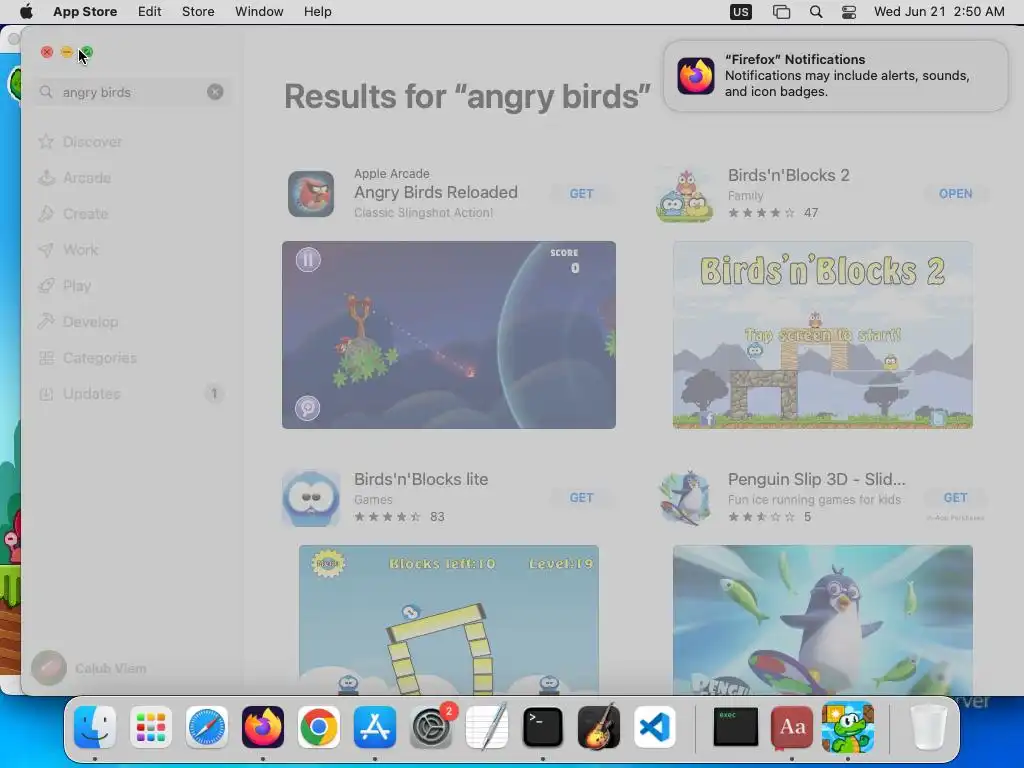Open Launchpad from the Dock

tap(151, 727)
